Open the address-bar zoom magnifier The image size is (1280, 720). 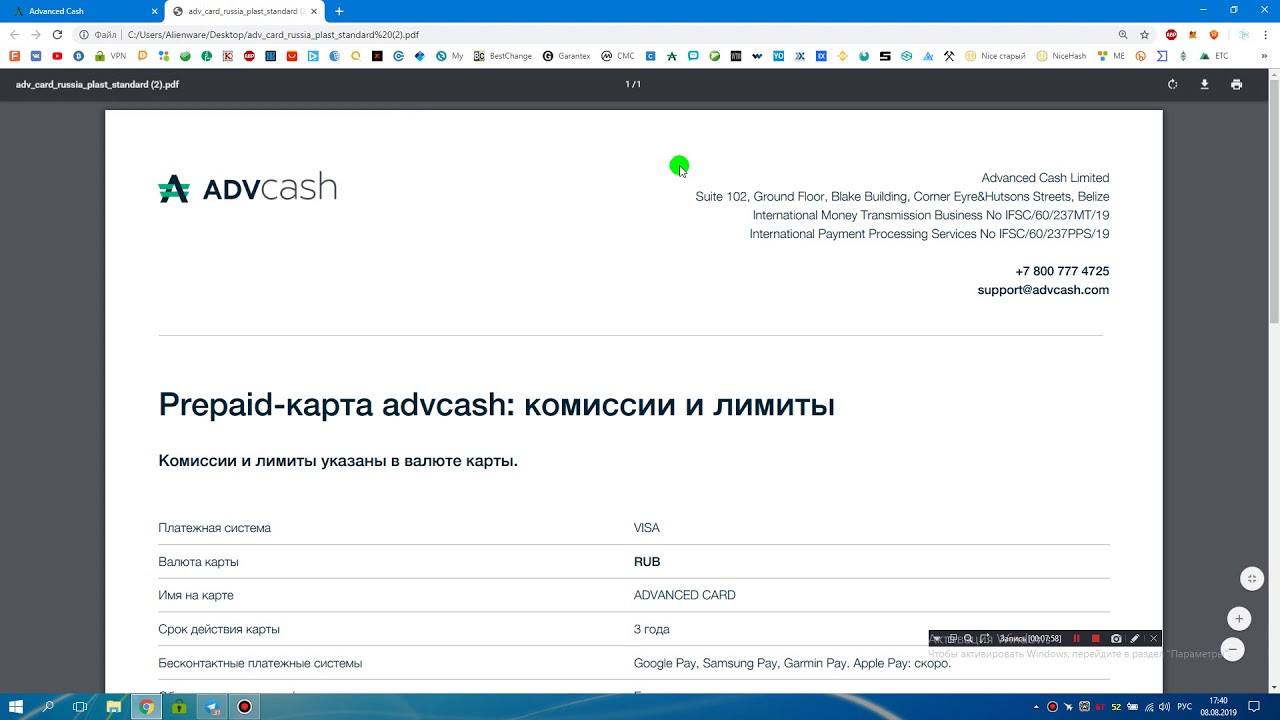[x=1123, y=34]
